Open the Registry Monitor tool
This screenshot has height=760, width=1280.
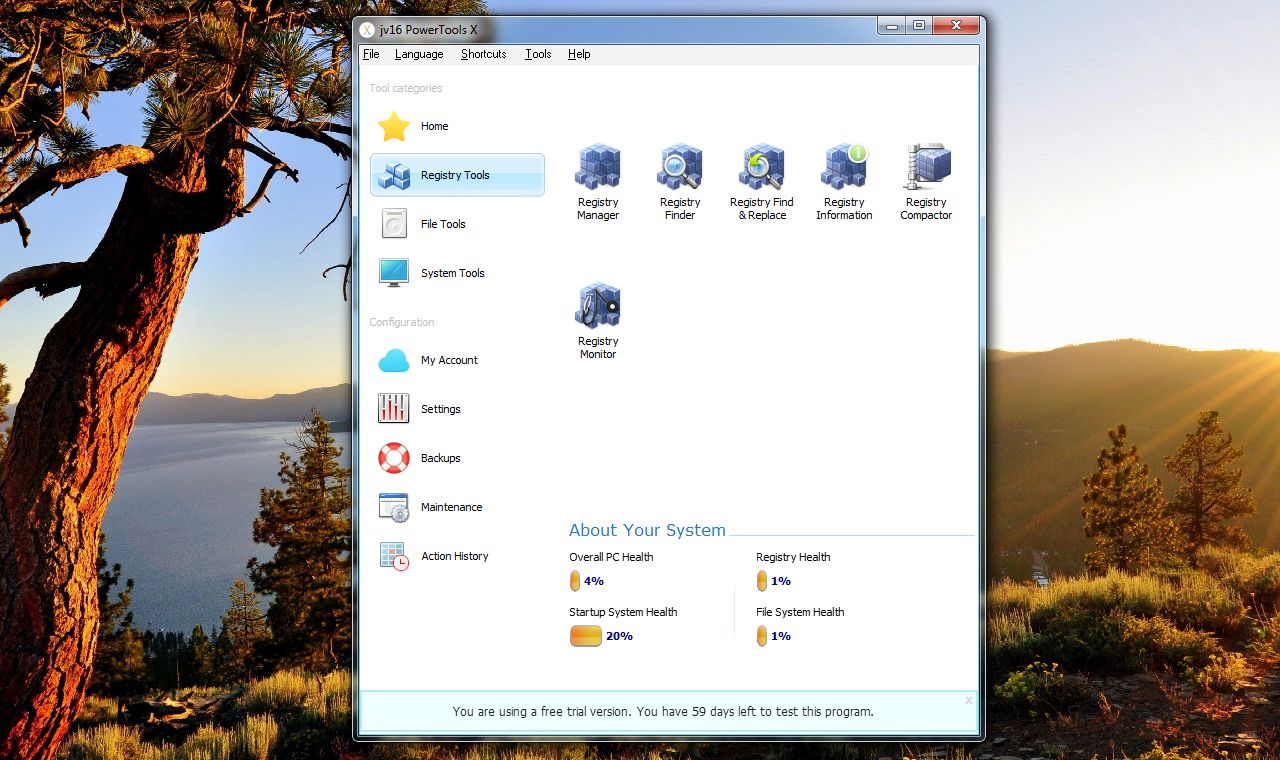pyautogui.click(x=598, y=320)
